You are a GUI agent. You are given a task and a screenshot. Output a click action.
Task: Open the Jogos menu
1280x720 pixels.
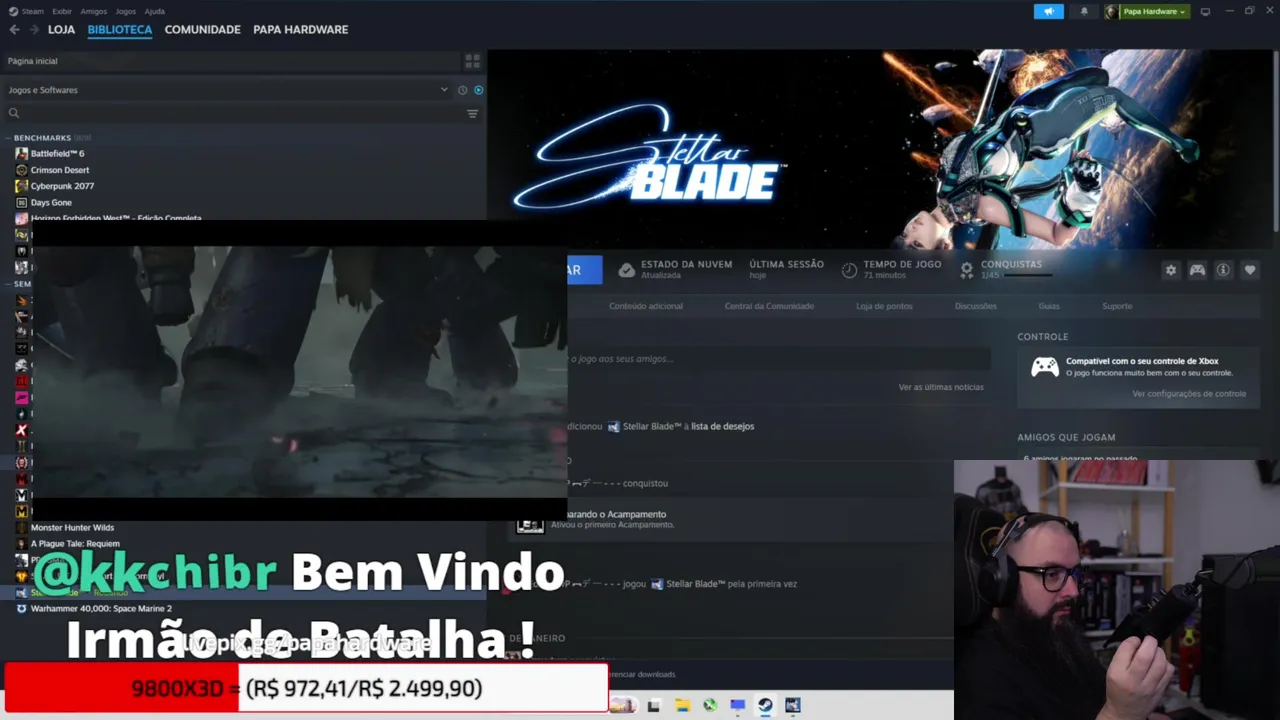click(126, 11)
